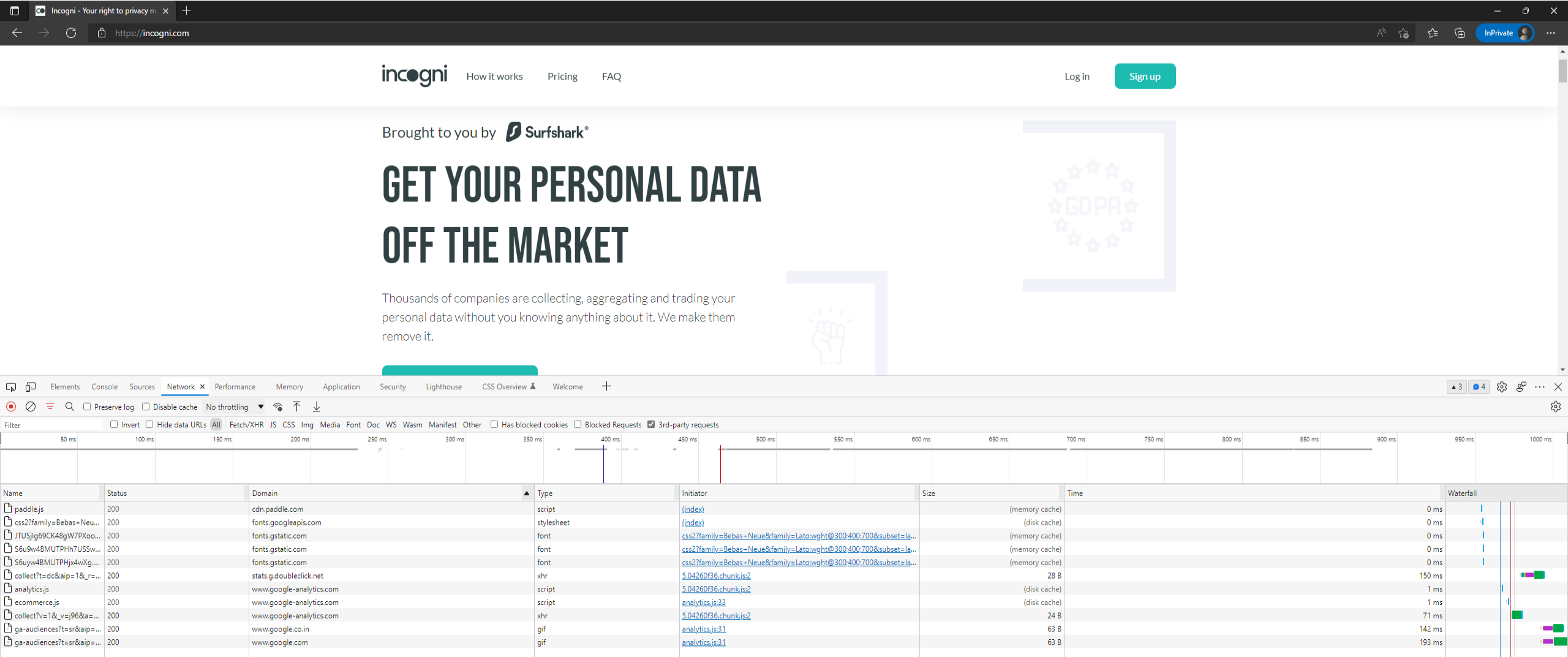
Task: Open a new browser tab
Action: pos(187,10)
